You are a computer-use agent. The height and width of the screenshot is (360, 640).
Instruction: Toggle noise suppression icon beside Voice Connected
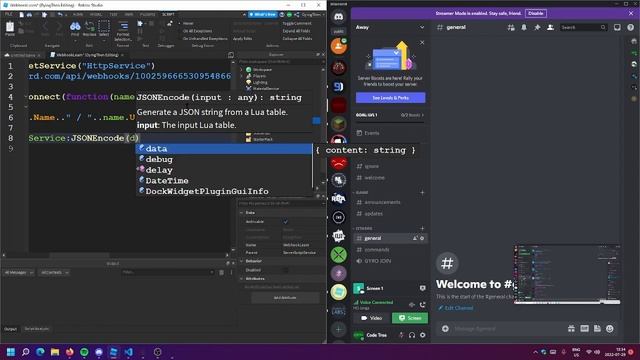tap(411, 304)
